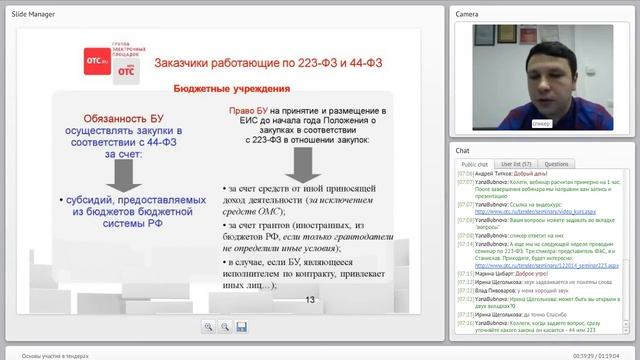
Task: Click the 'Обязанность БУ' text
Action: pos(123,119)
